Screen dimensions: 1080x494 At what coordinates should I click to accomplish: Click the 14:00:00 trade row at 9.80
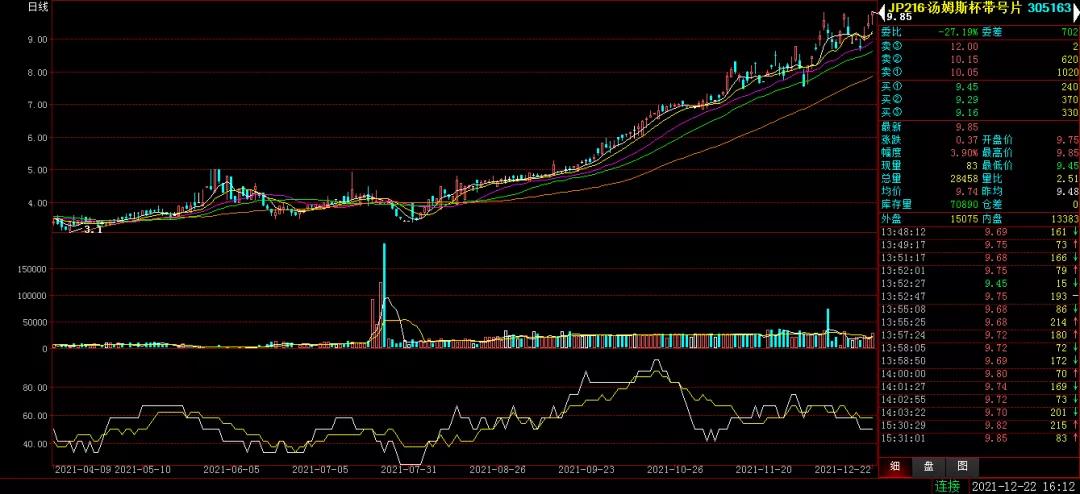click(x=977, y=373)
